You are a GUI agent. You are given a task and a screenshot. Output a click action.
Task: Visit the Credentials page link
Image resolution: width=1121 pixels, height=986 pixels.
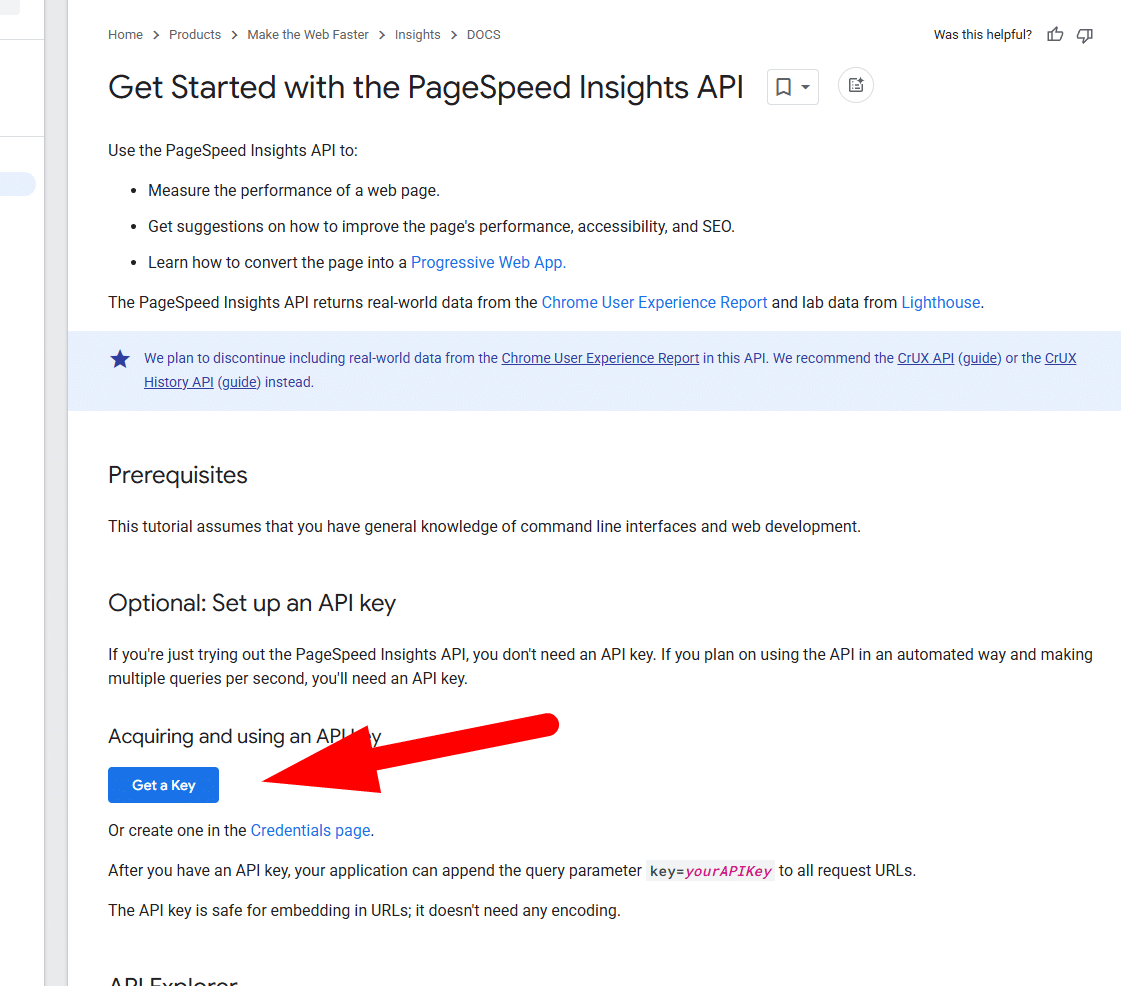click(x=310, y=830)
